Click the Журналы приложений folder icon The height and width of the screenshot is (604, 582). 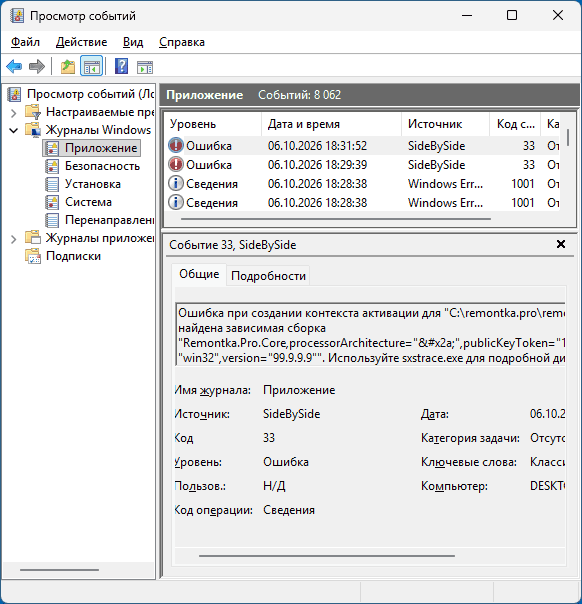click(33, 238)
